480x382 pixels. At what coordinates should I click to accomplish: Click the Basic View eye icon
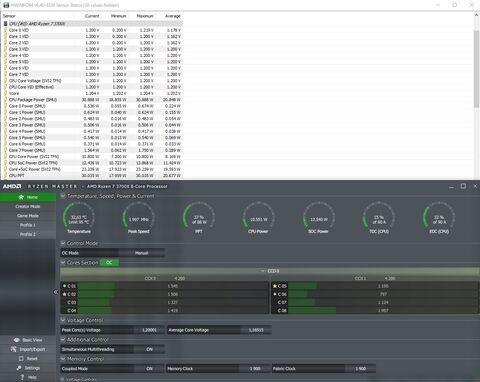tap(17, 340)
